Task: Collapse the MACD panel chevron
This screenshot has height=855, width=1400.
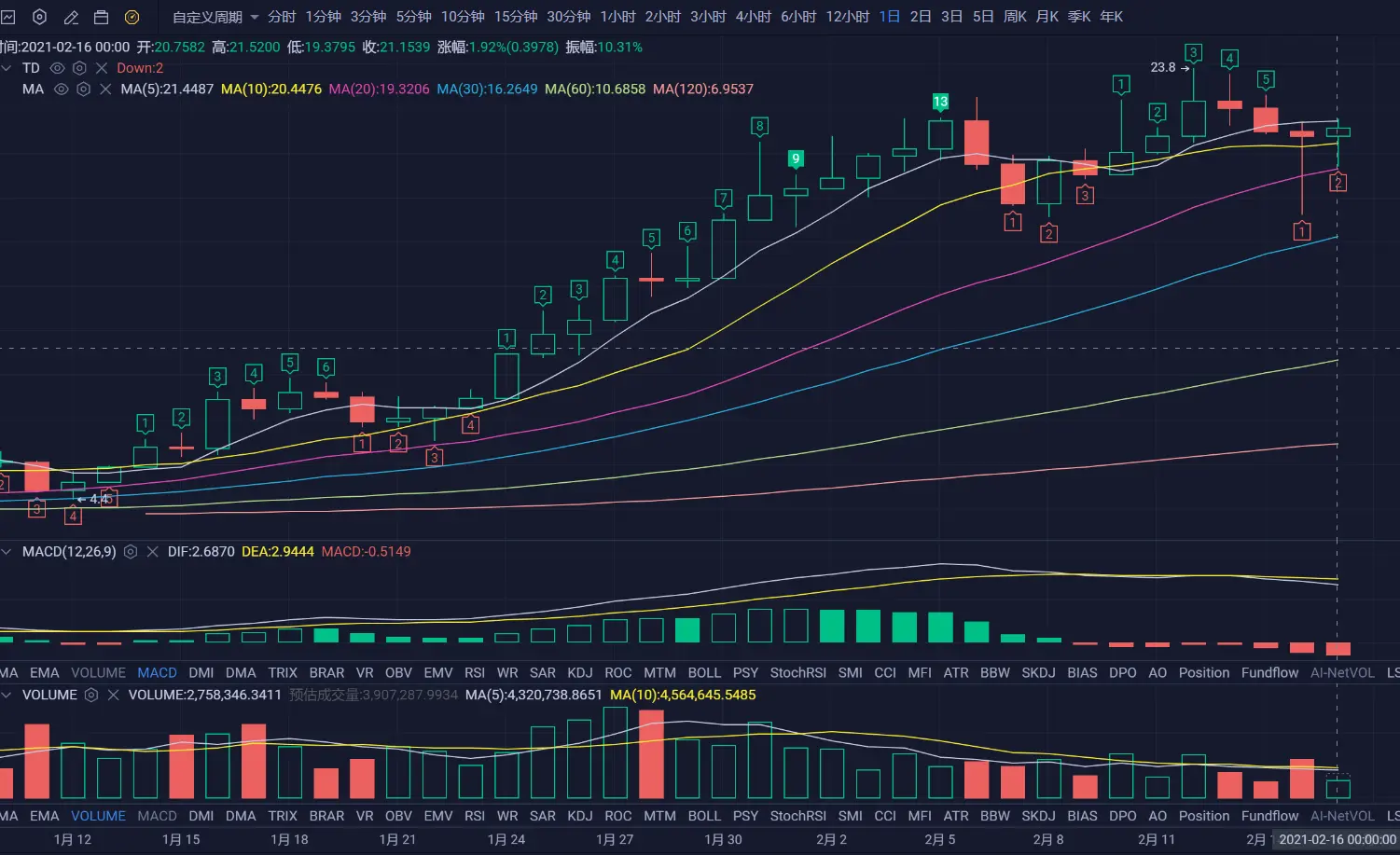Action: pos(7,552)
